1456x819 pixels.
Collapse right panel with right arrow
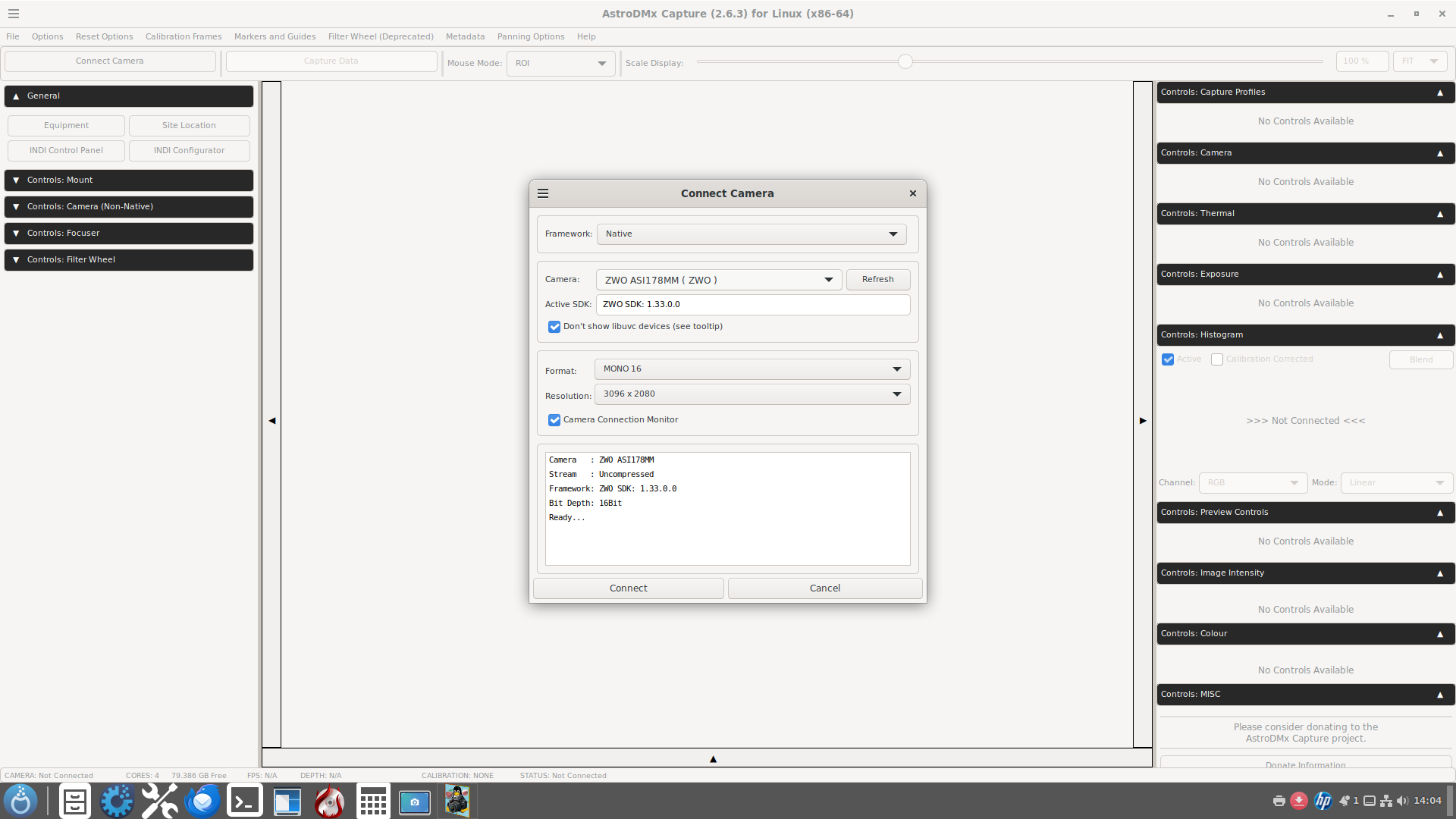pos(1143,421)
